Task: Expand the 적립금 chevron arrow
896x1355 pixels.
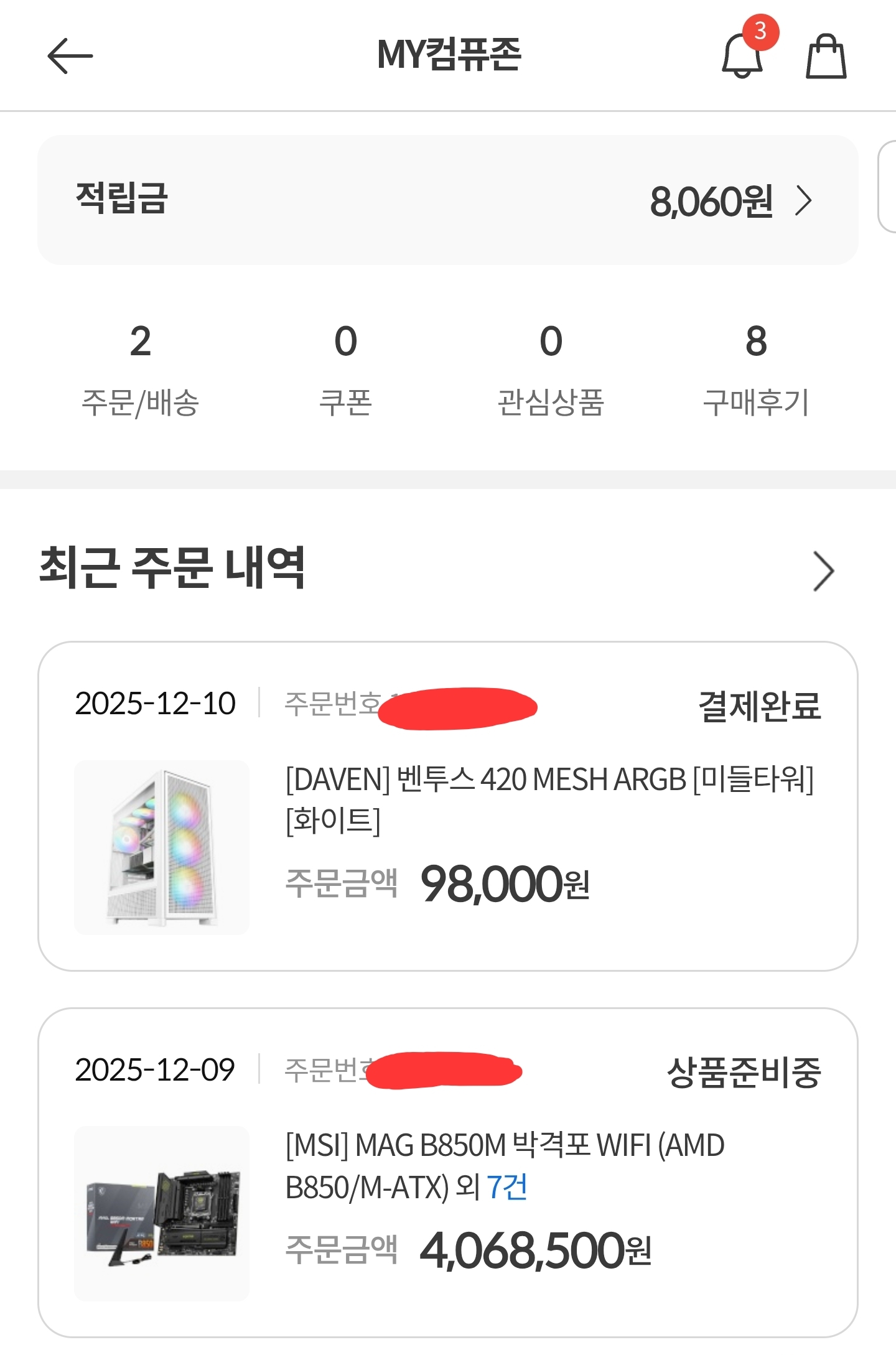Action: pos(804,201)
